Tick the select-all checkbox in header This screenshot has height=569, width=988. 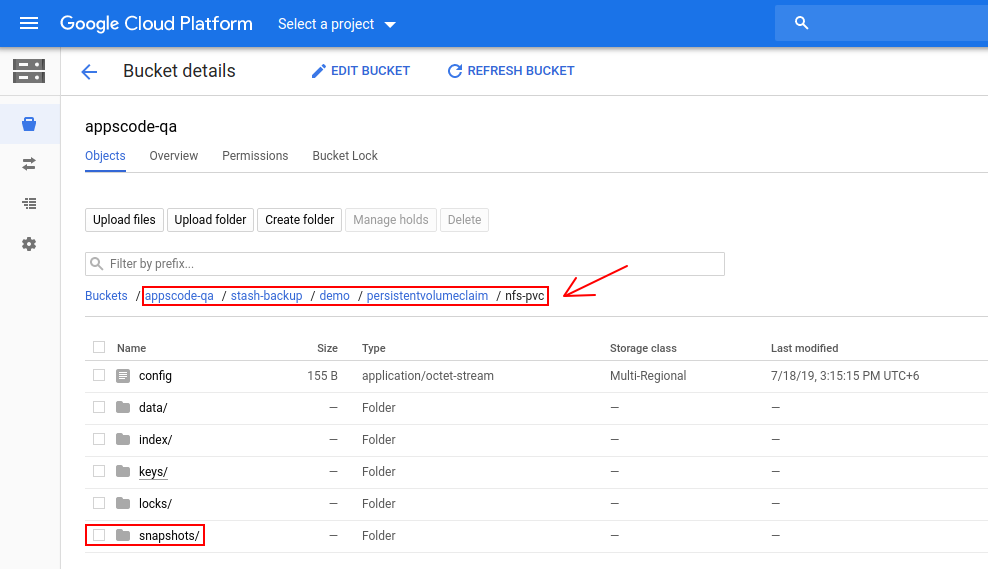pyautogui.click(x=99, y=347)
